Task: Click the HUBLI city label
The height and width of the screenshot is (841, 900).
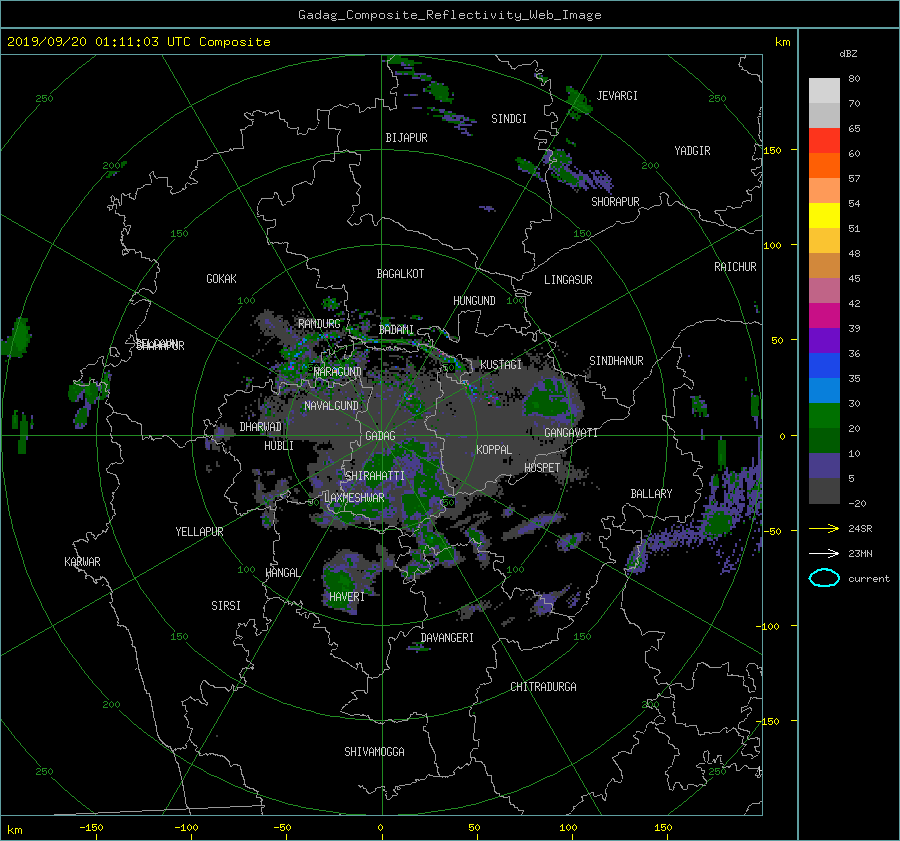Action: (x=278, y=446)
